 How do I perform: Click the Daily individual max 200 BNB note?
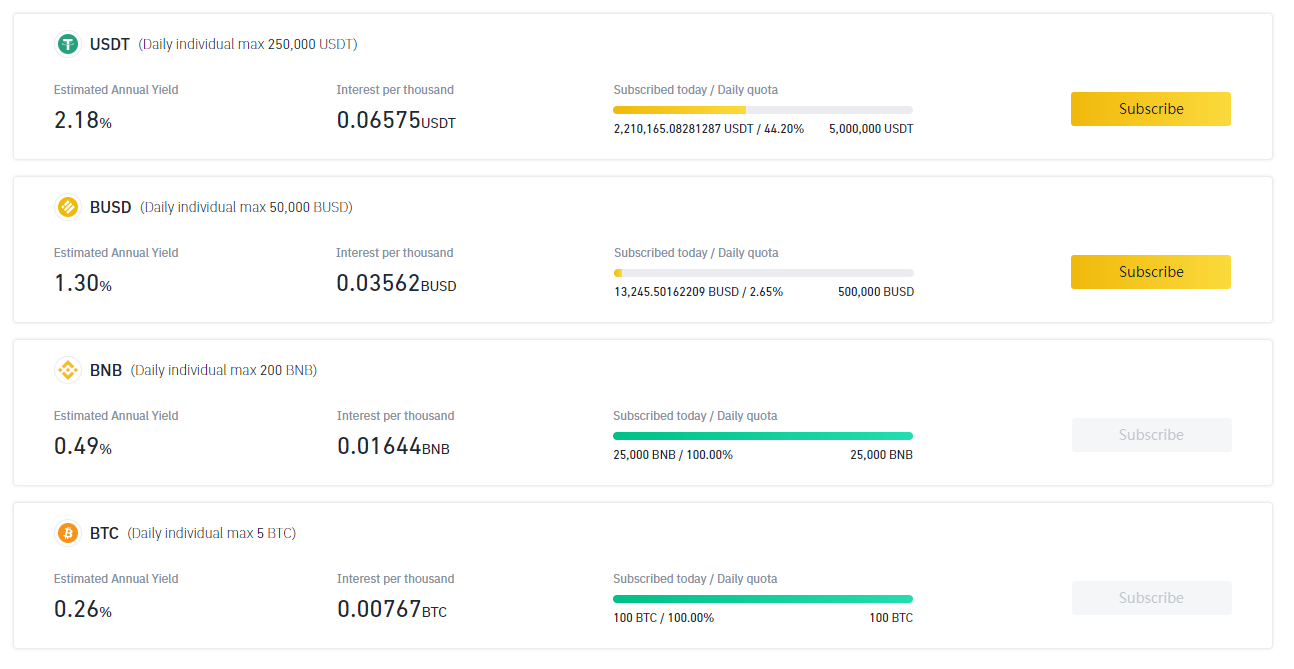[224, 370]
